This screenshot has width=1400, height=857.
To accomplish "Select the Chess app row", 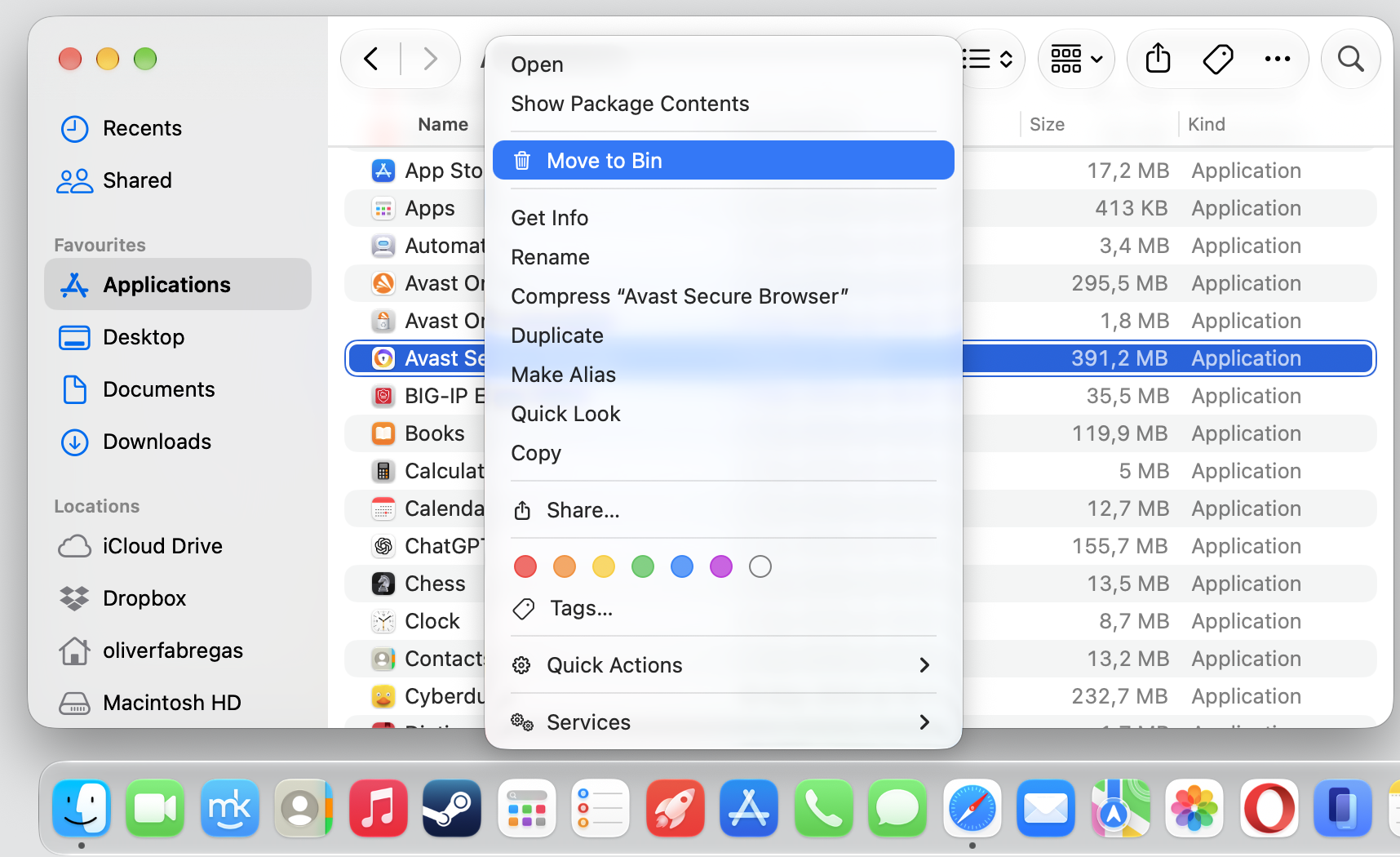I will [x=860, y=584].
